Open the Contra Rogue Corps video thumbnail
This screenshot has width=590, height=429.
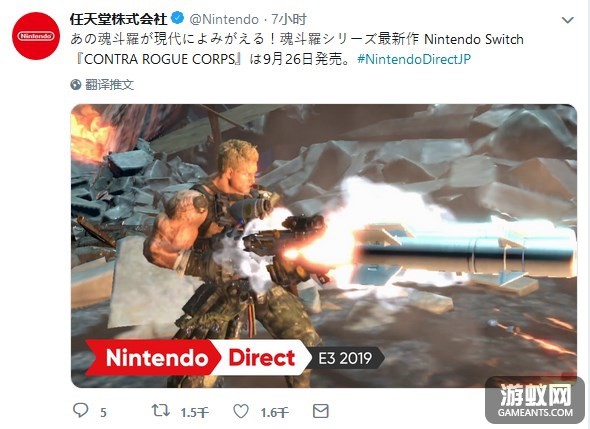pos(324,245)
